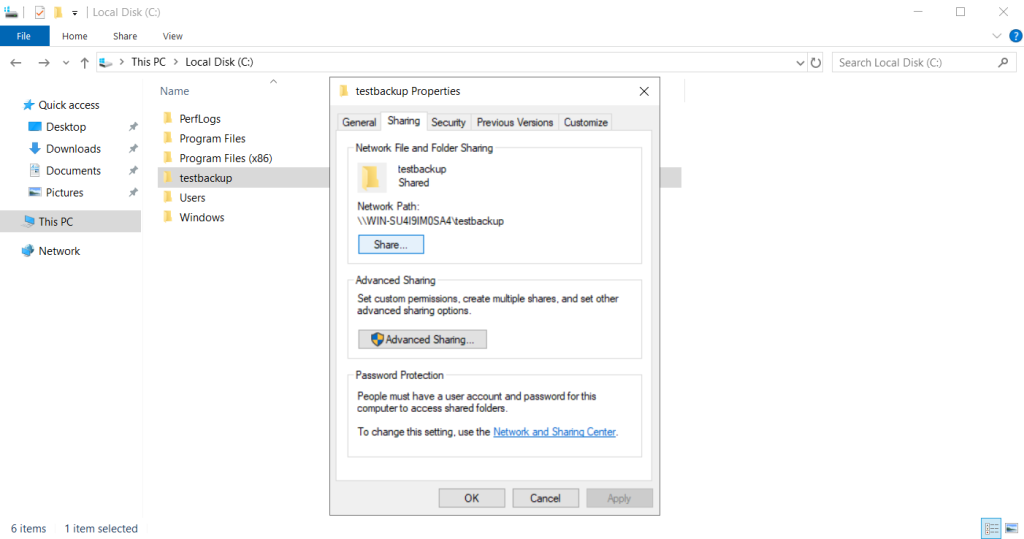Switch to details view icon in status bar

click(x=991, y=529)
